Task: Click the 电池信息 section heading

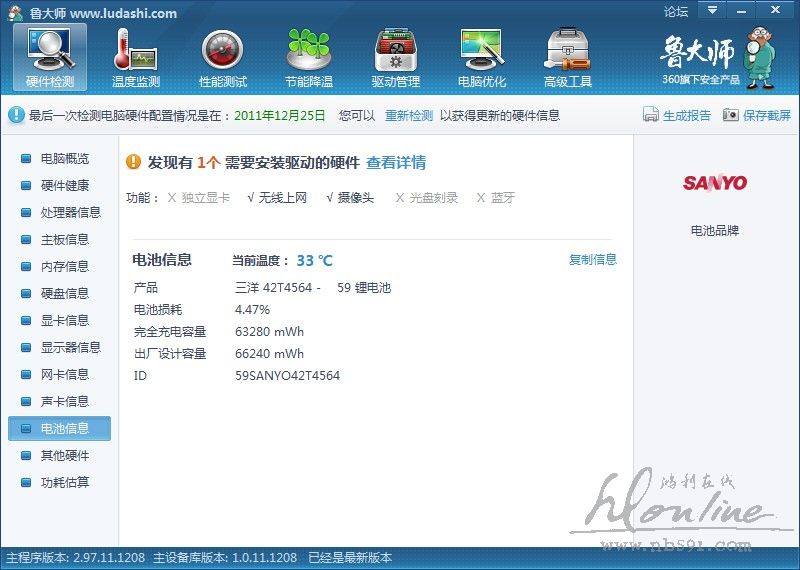Action: [162, 260]
